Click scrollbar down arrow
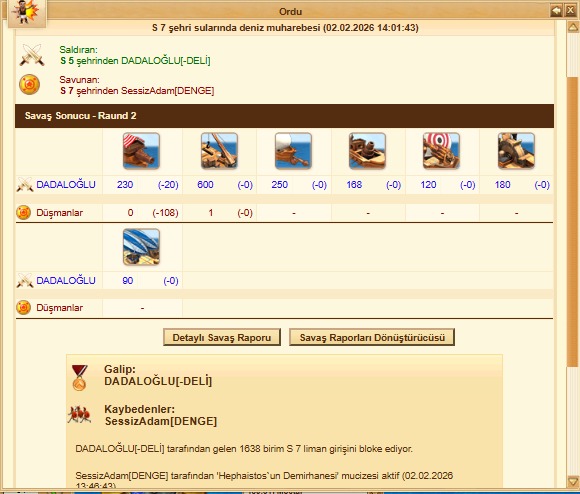Image resolution: width=580 pixels, height=494 pixels. click(573, 481)
